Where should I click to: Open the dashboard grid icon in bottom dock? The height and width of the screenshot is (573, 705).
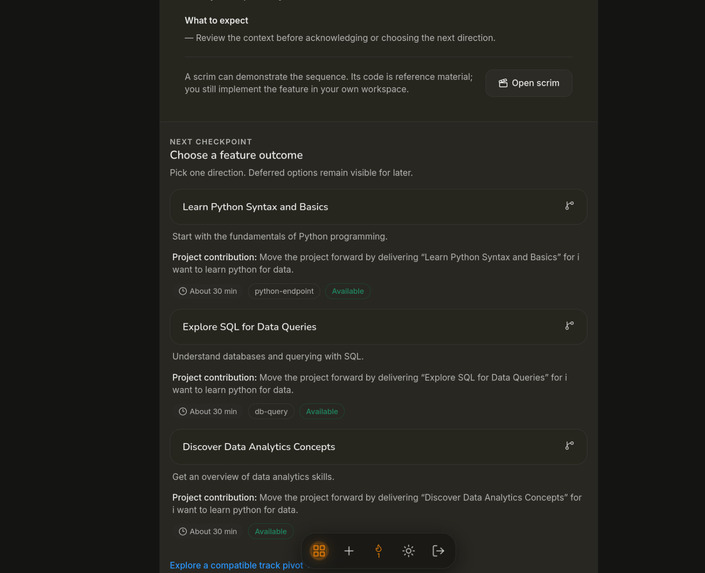click(319, 551)
